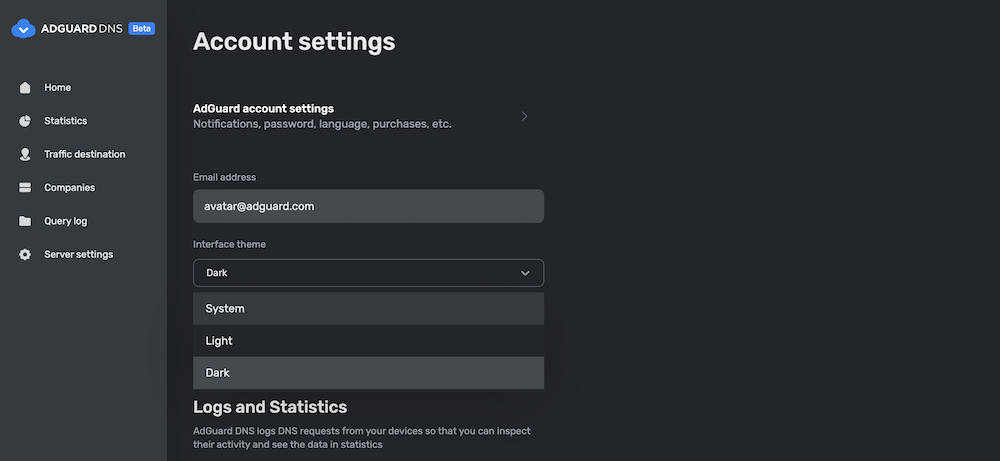
Task: Click the Query log folder icon
Action: click(25, 221)
